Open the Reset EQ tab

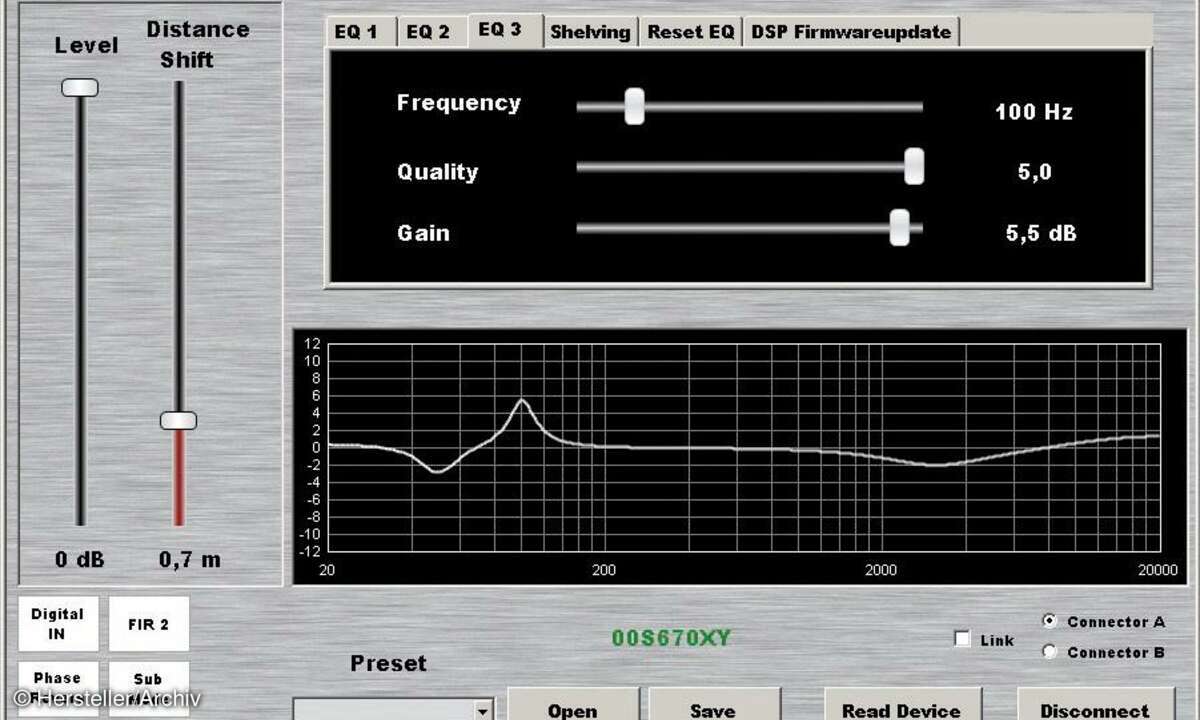(691, 32)
